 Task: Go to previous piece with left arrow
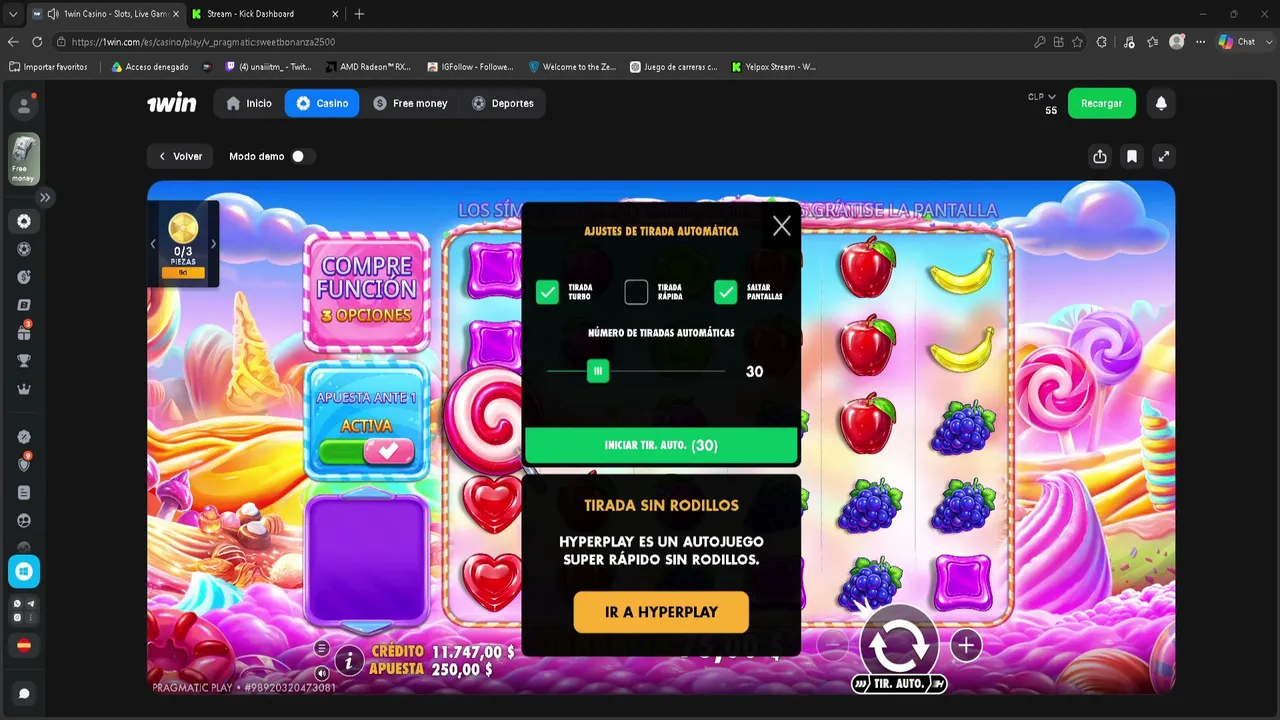tap(153, 243)
